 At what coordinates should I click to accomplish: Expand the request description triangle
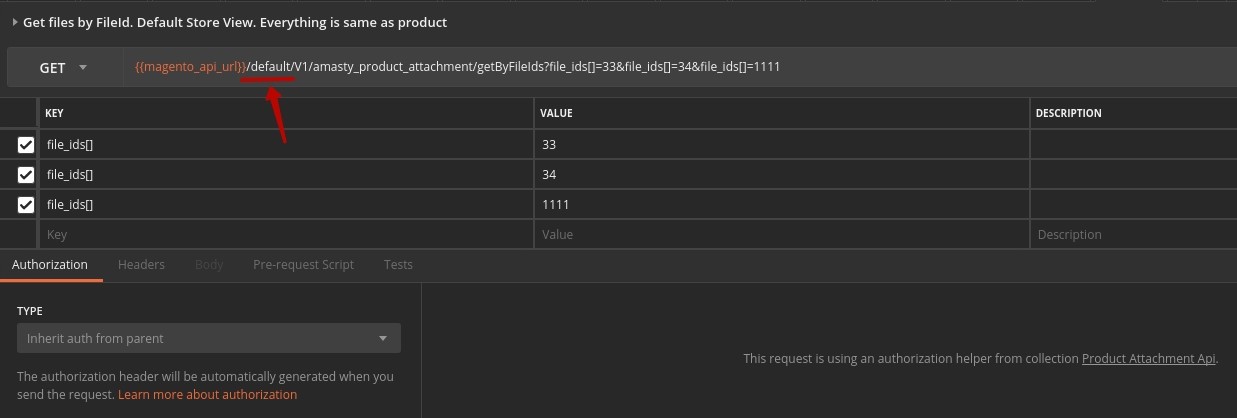15,22
